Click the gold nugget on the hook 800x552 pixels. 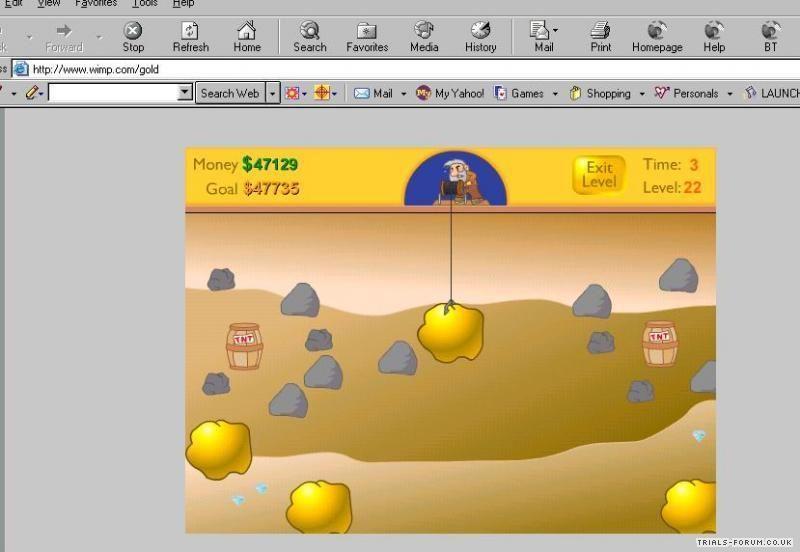(451, 333)
